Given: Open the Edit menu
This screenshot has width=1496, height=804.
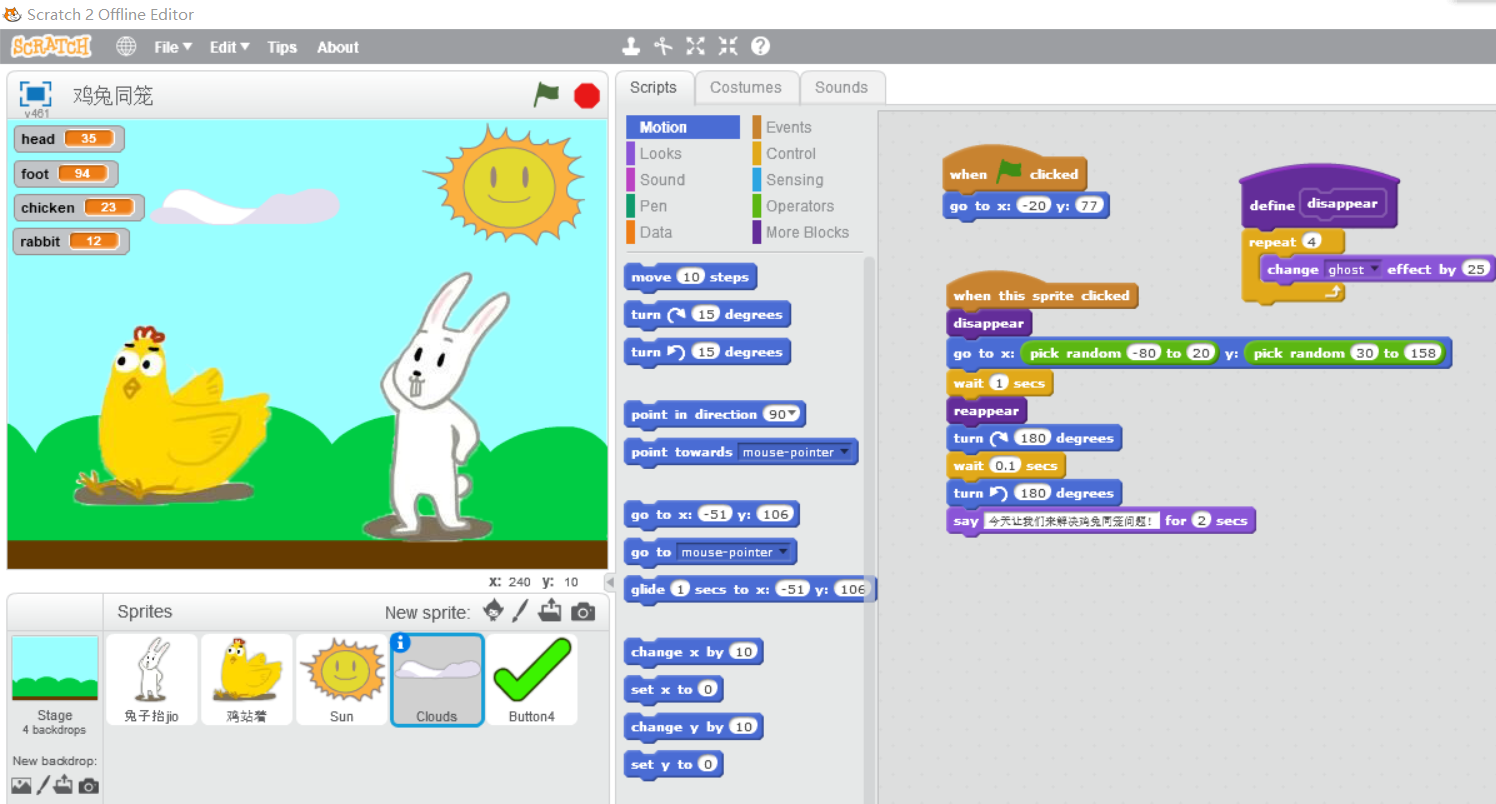Looking at the screenshot, I should point(229,47).
